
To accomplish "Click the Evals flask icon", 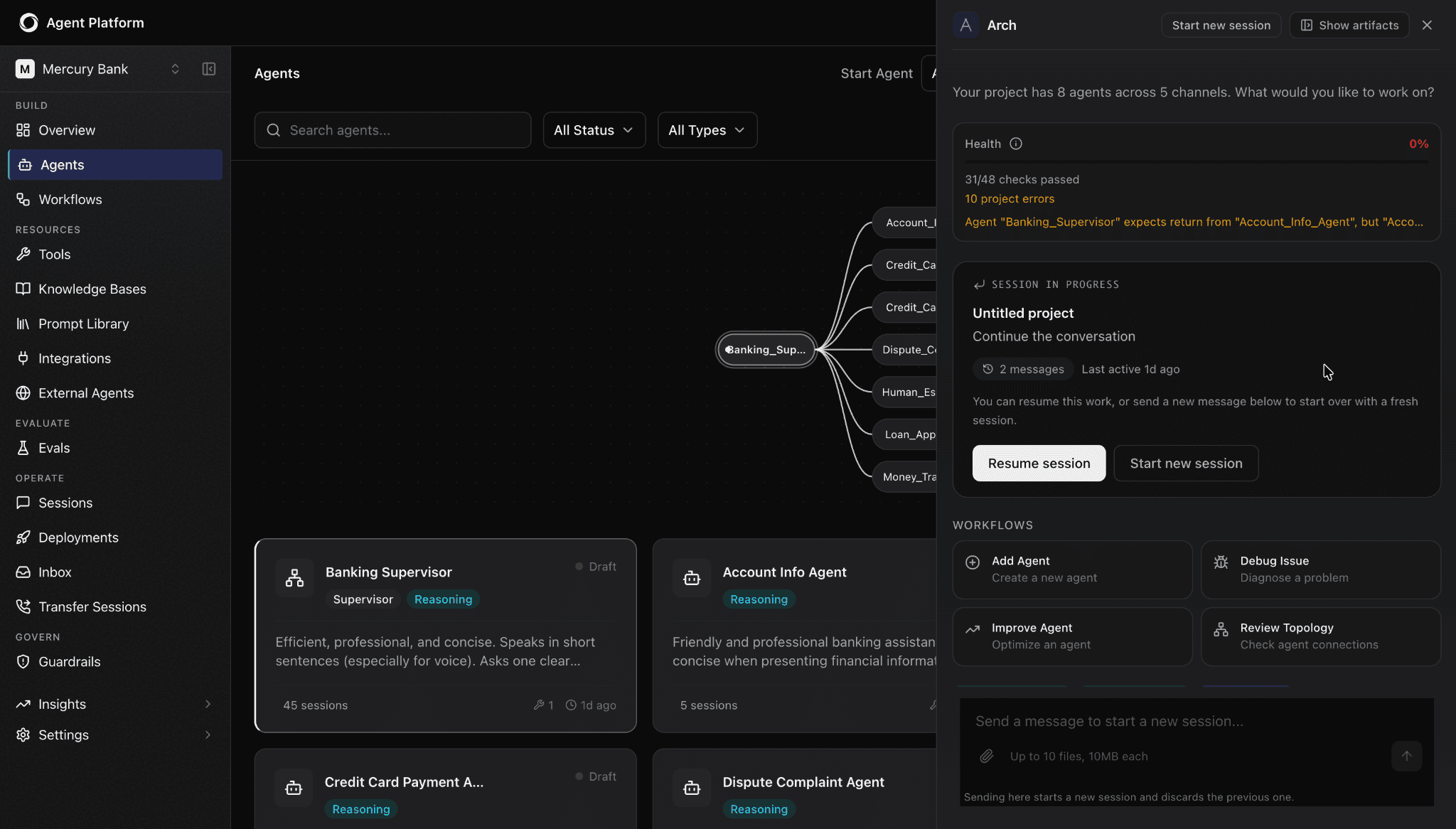I will [23, 448].
